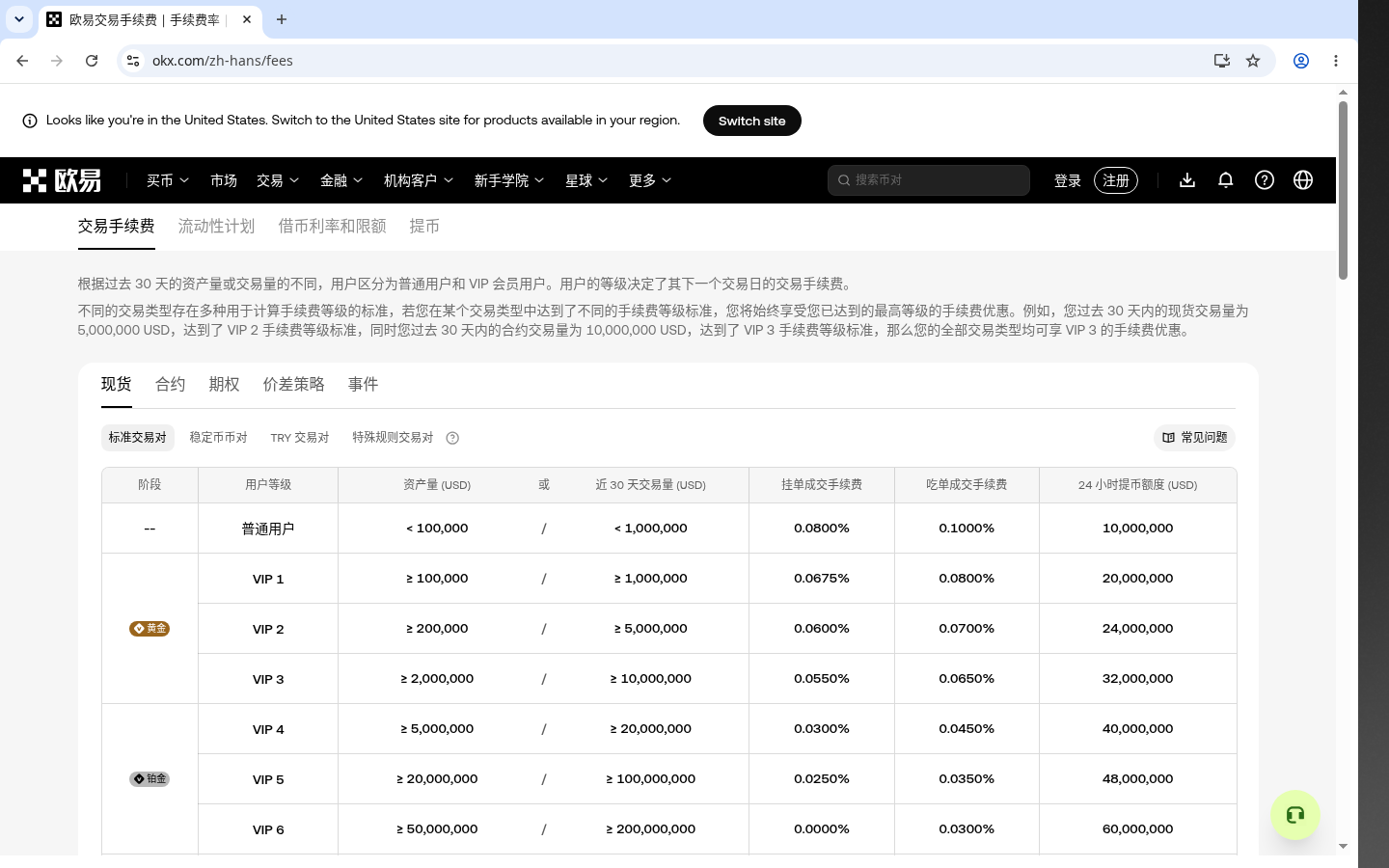Click the 24 小时提币额度 column header
The height and width of the screenshot is (868, 1389).
[x=1138, y=485]
